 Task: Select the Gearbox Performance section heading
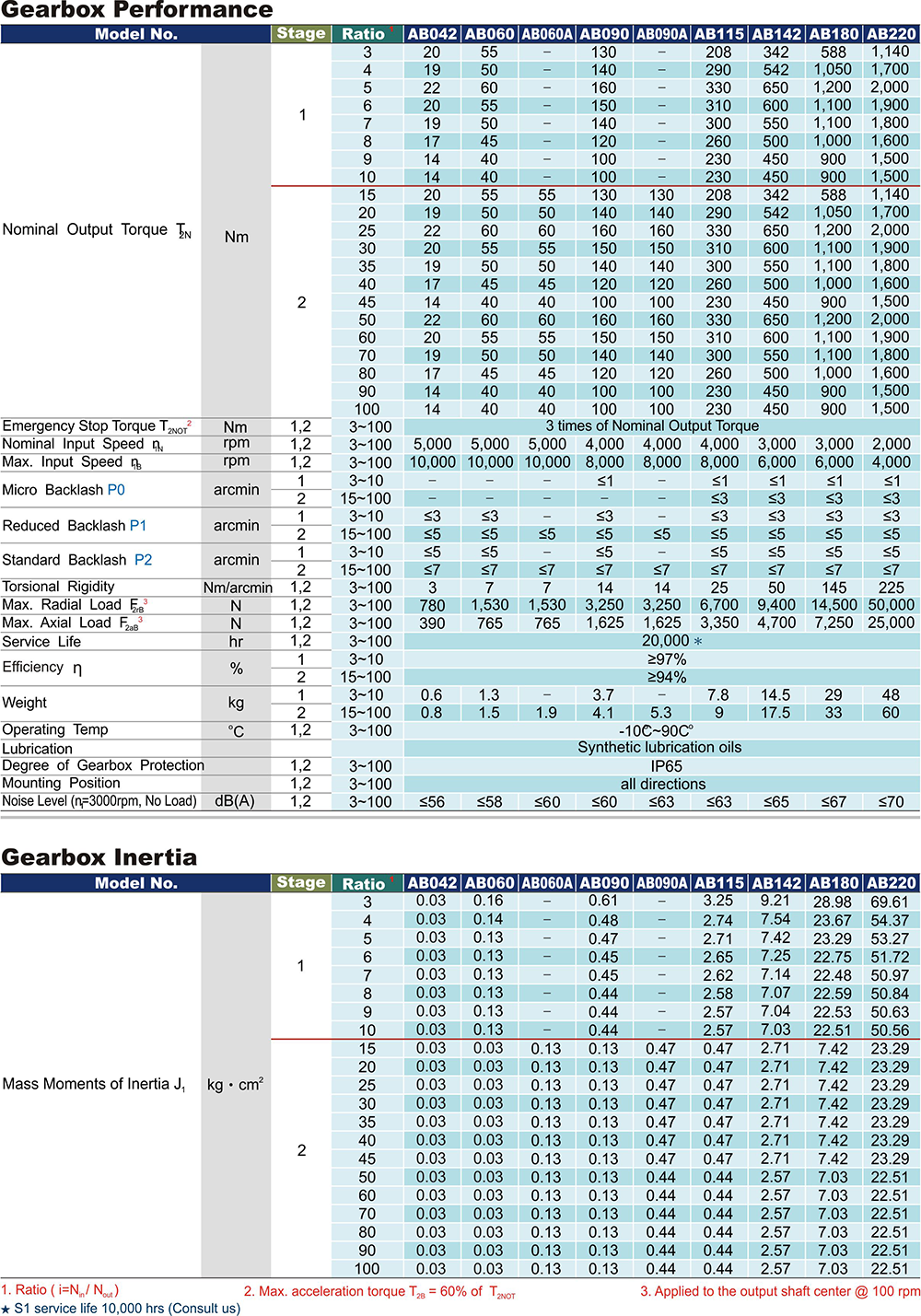(137, 11)
